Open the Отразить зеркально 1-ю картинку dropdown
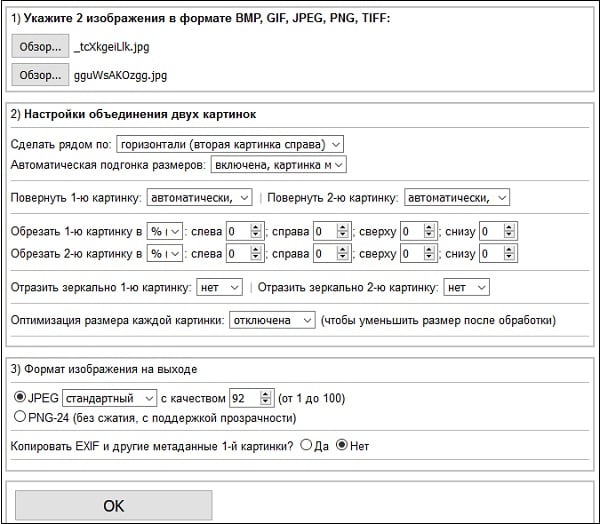The width and height of the screenshot is (600, 524). coord(220,287)
